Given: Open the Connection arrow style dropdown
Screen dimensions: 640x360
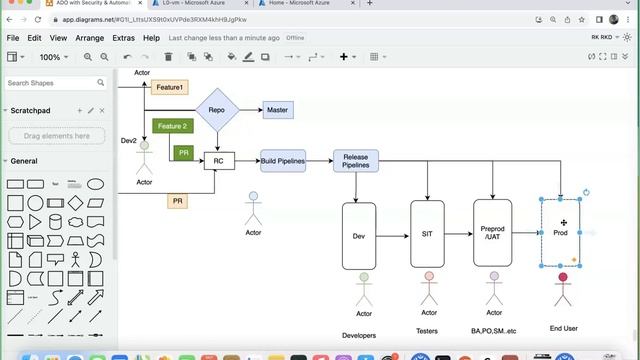Looking at the screenshot, I should 292,57.
